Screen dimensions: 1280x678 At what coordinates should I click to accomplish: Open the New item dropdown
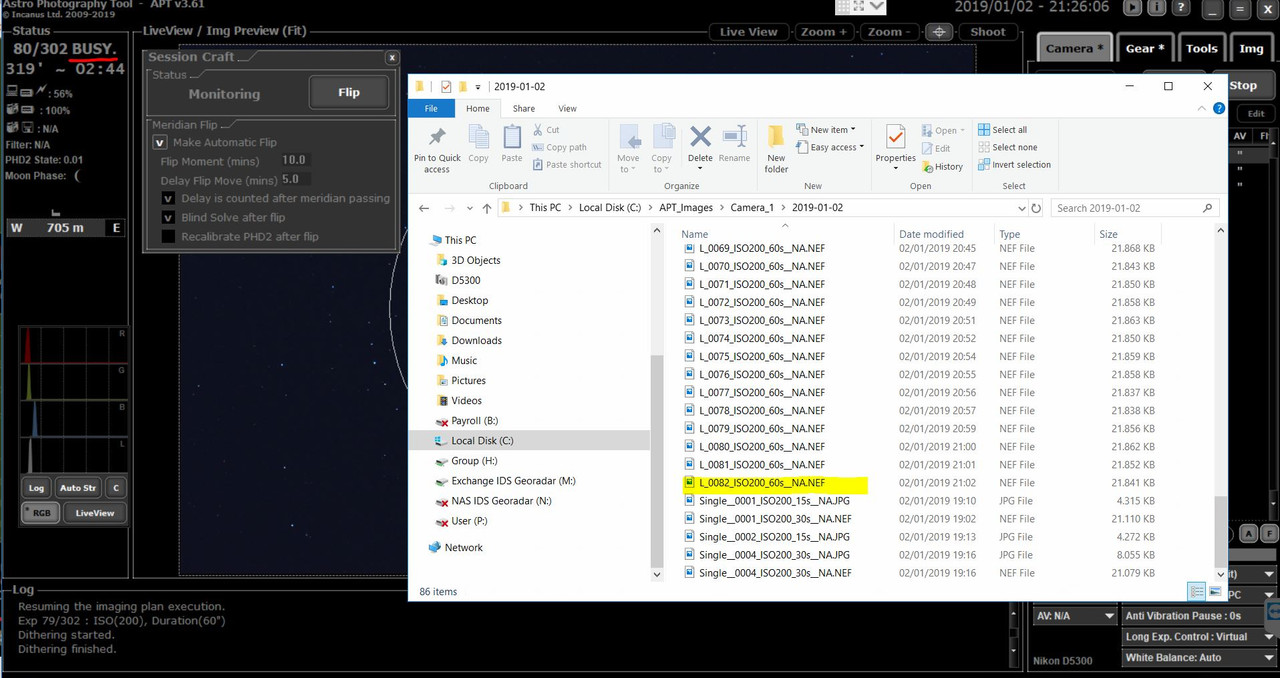825,130
